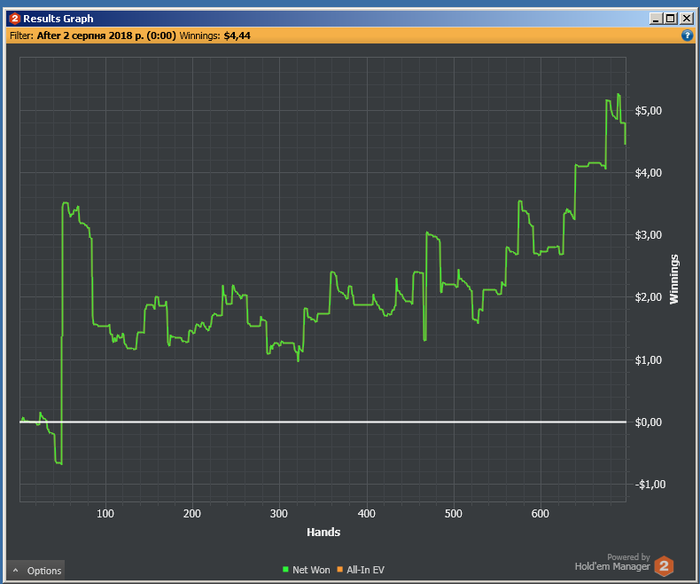Click the winnings value '$4,44'
700x584 pixels.
point(237,36)
